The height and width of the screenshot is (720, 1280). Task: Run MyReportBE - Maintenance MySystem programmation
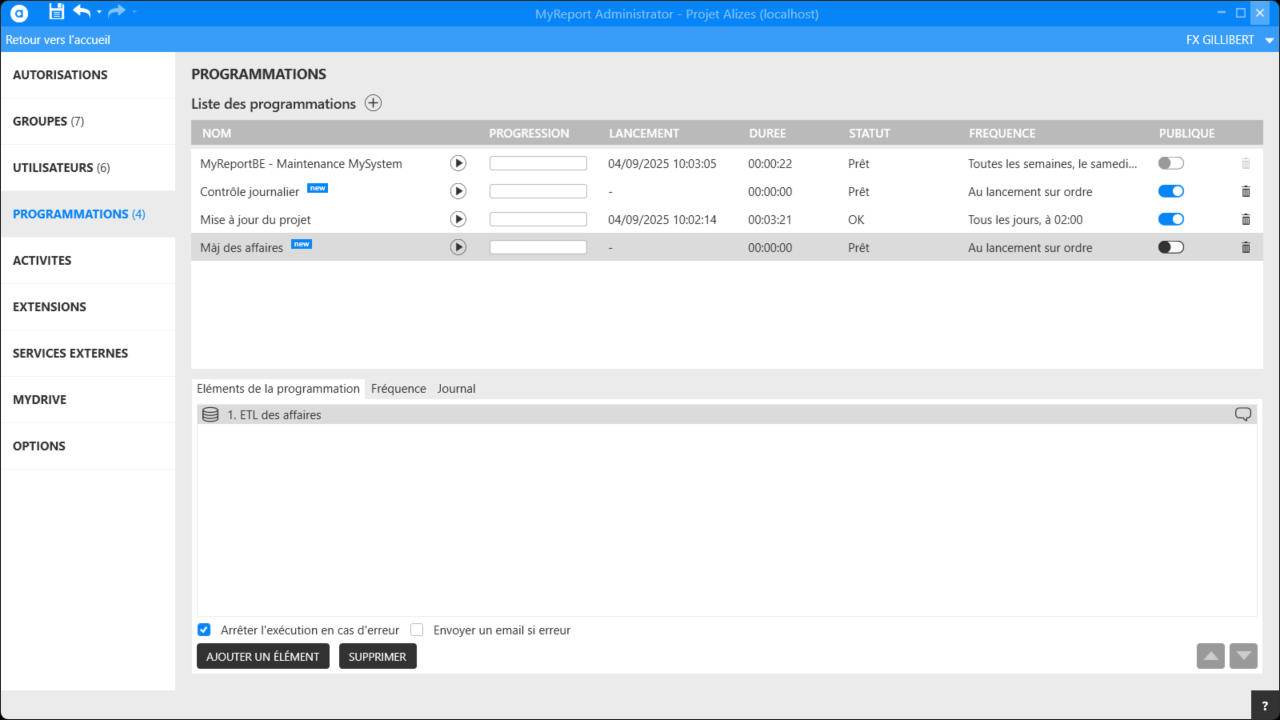pyautogui.click(x=458, y=163)
